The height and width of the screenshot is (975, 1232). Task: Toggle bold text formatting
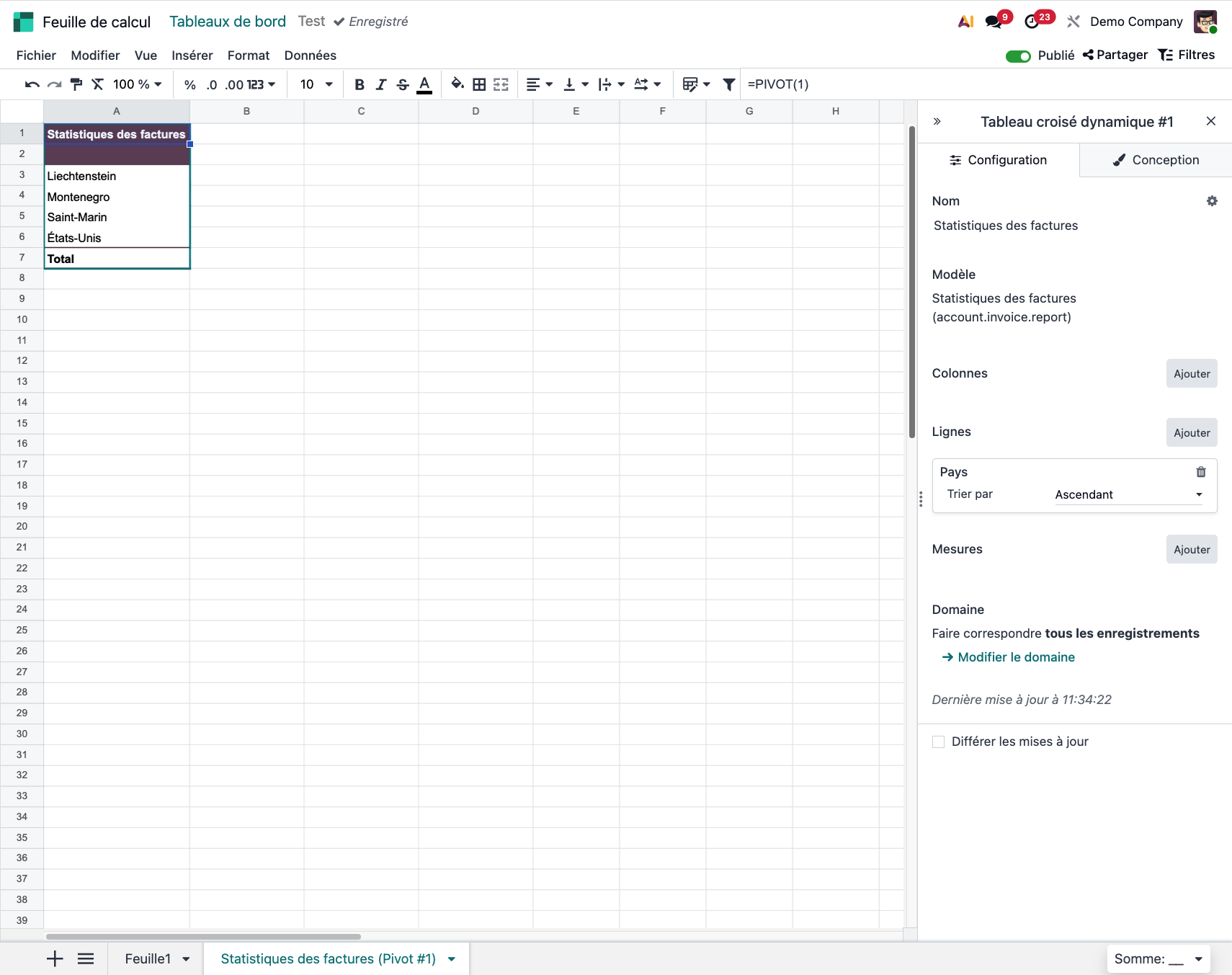tap(359, 84)
